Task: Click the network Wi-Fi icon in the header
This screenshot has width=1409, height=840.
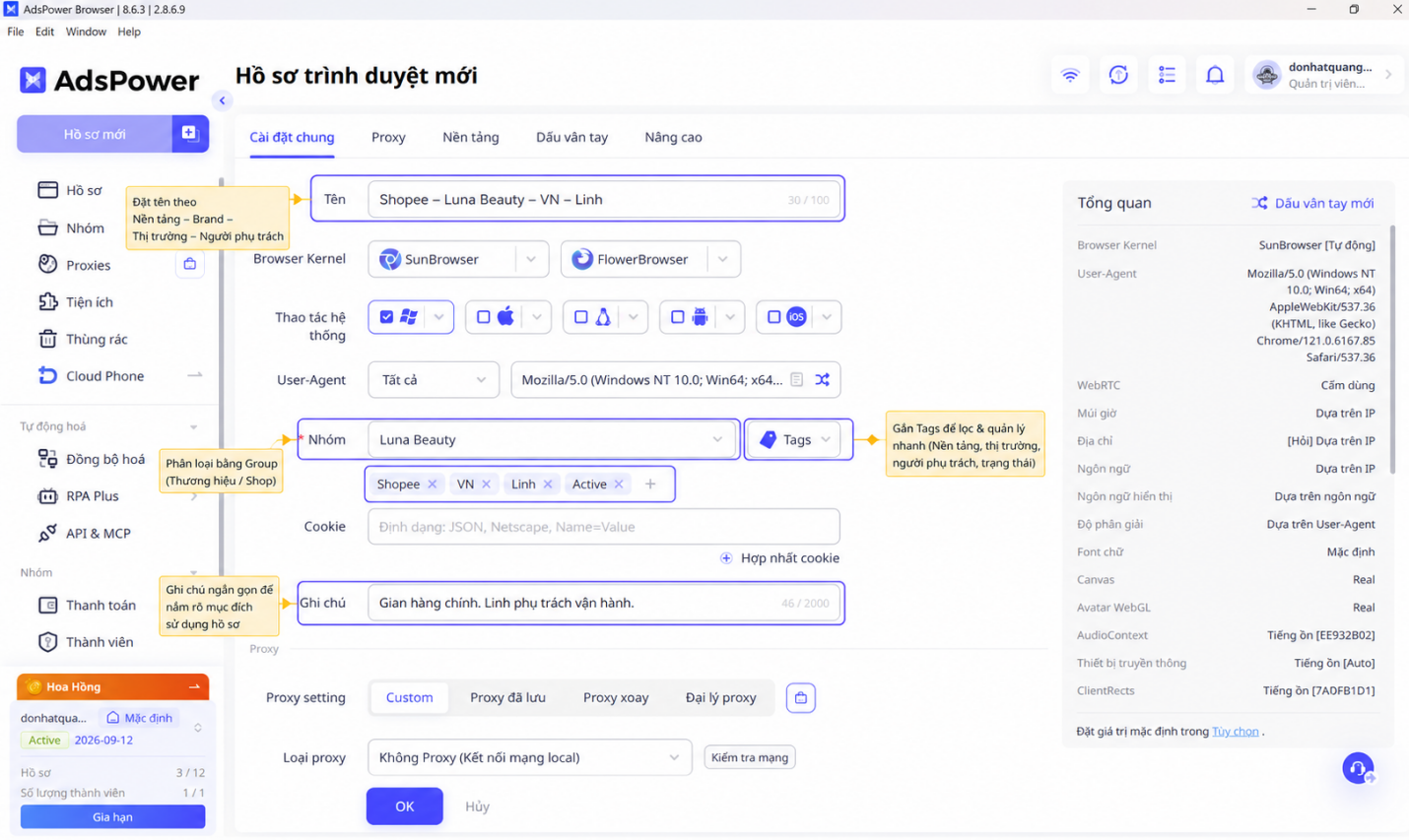Action: coord(1070,75)
